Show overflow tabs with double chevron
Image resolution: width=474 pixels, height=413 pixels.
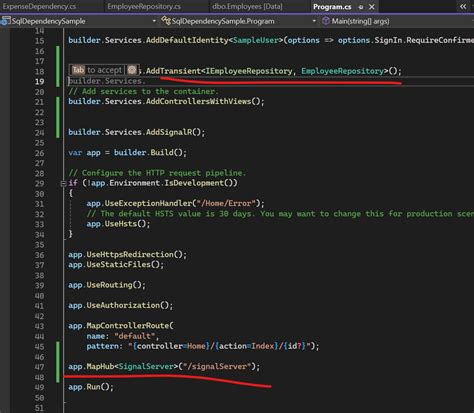coord(463,6)
